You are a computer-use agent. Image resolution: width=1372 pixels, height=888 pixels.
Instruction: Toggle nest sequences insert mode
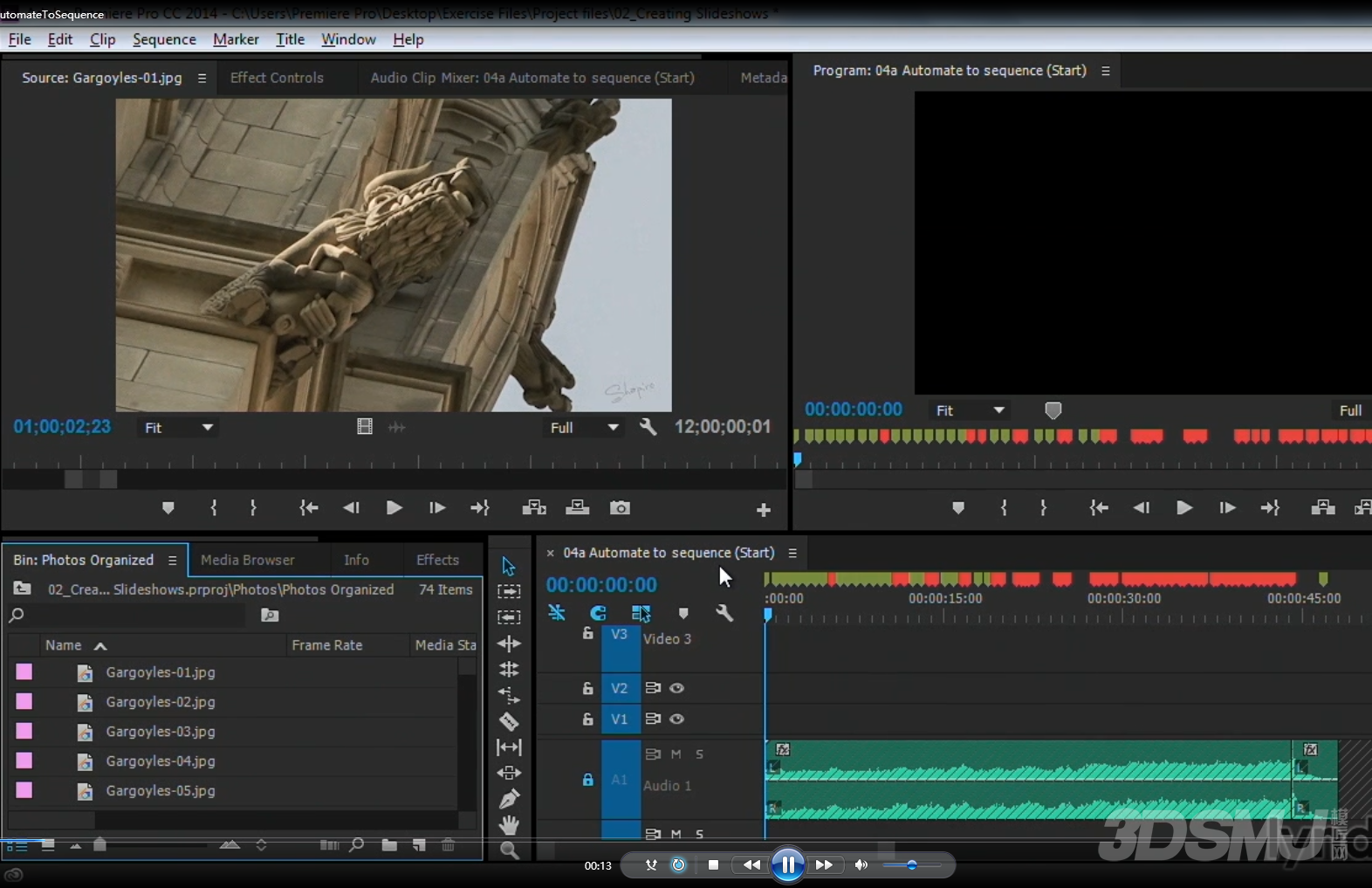coord(556,613)
